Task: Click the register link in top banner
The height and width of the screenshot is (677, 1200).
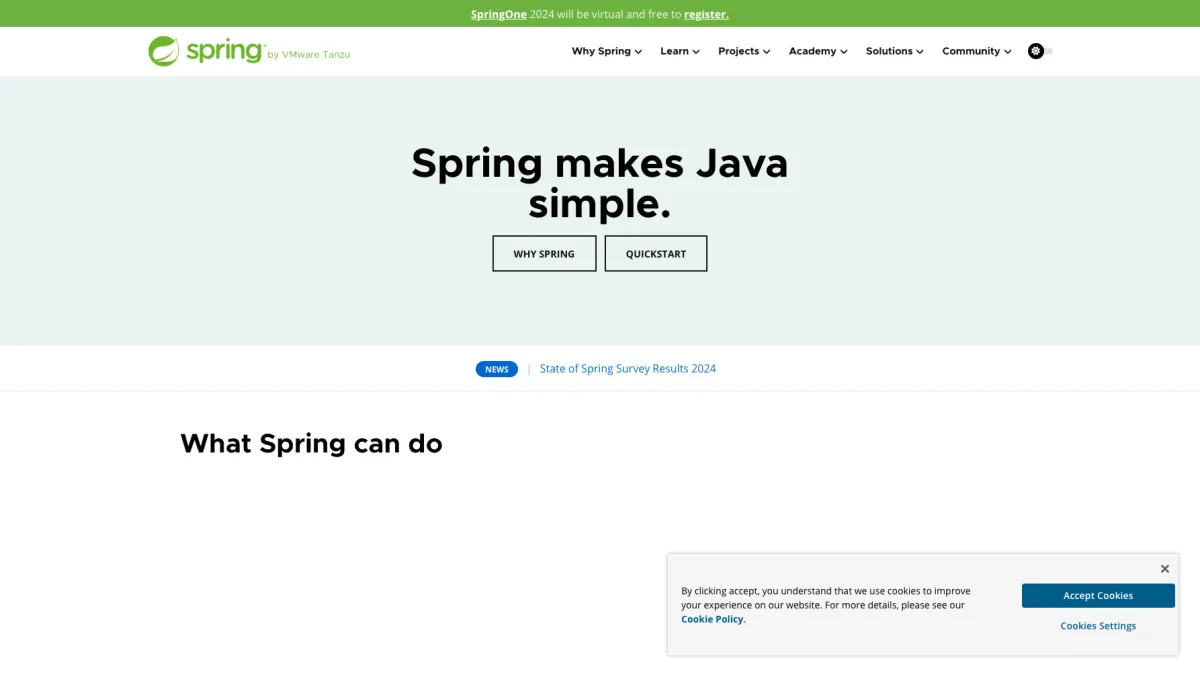Action: 706,14
